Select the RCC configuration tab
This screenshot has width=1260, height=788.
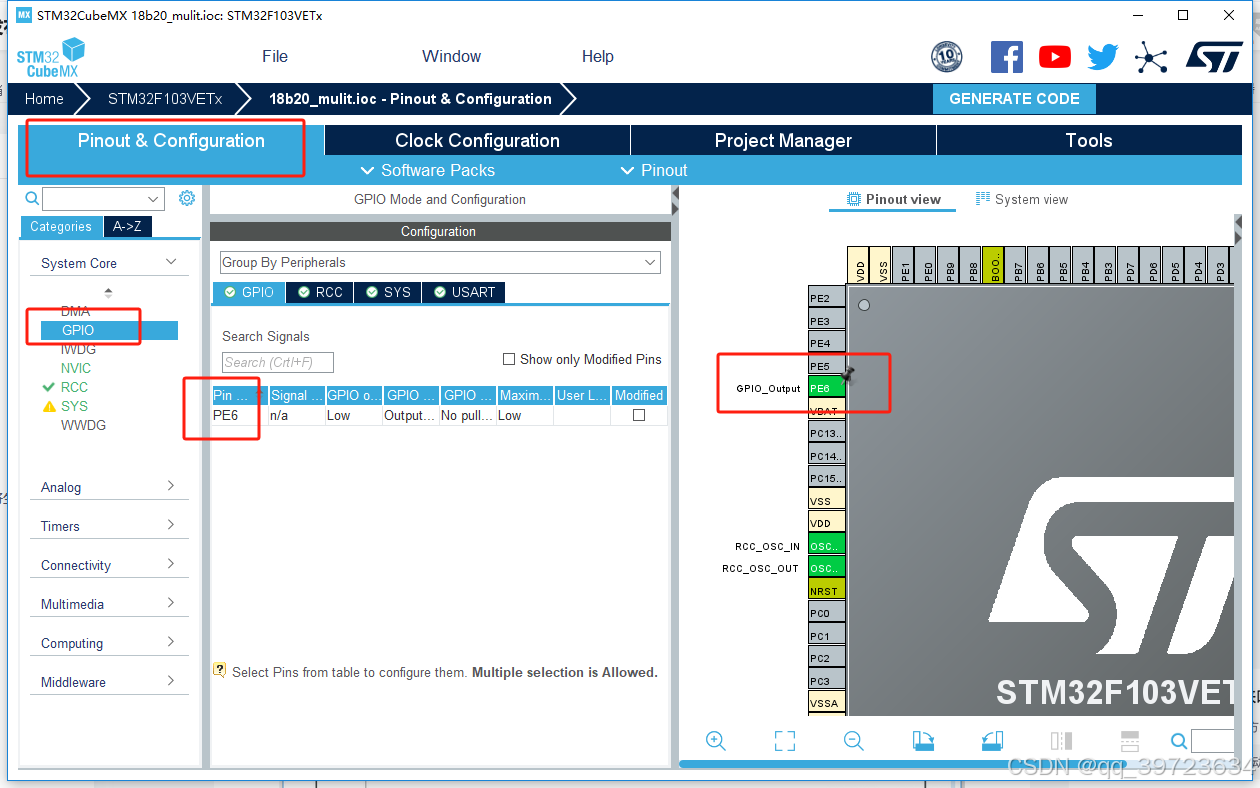click(320, 292)
